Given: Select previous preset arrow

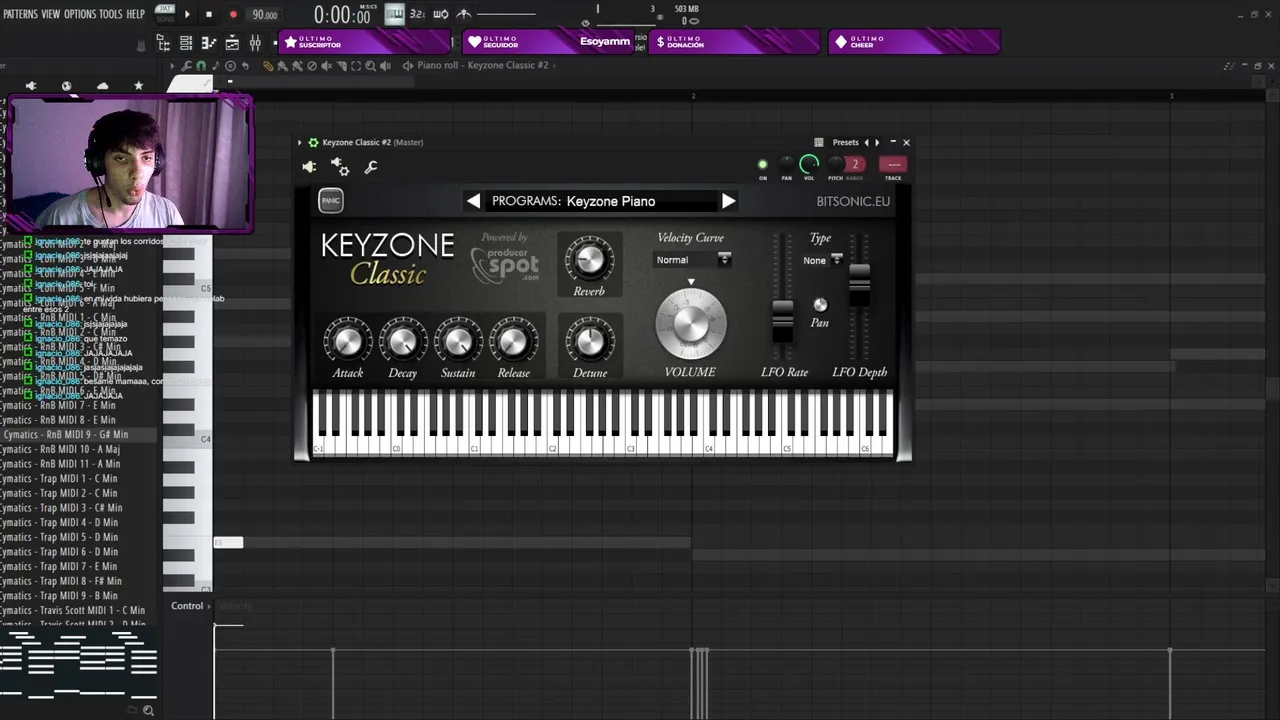Looking at the screenshot, I should coord(866,142).
